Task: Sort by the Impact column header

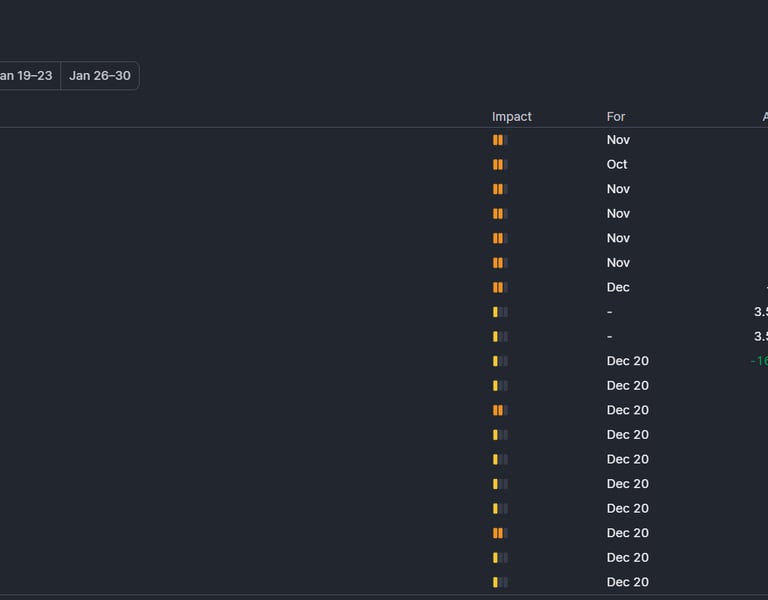Action: tap(512, 117)
